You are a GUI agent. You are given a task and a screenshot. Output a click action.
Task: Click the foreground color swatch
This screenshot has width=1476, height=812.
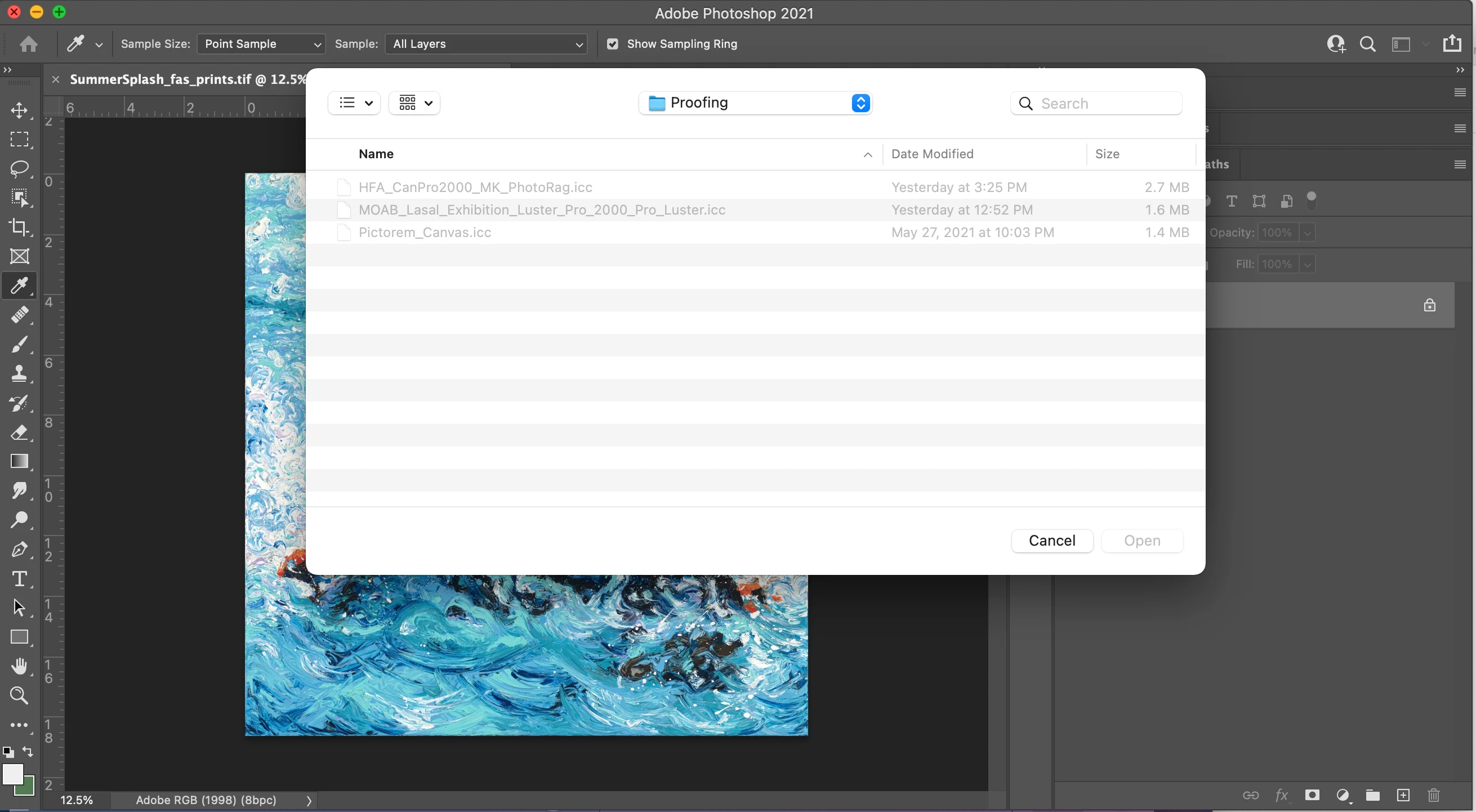[x=12, y=774]
